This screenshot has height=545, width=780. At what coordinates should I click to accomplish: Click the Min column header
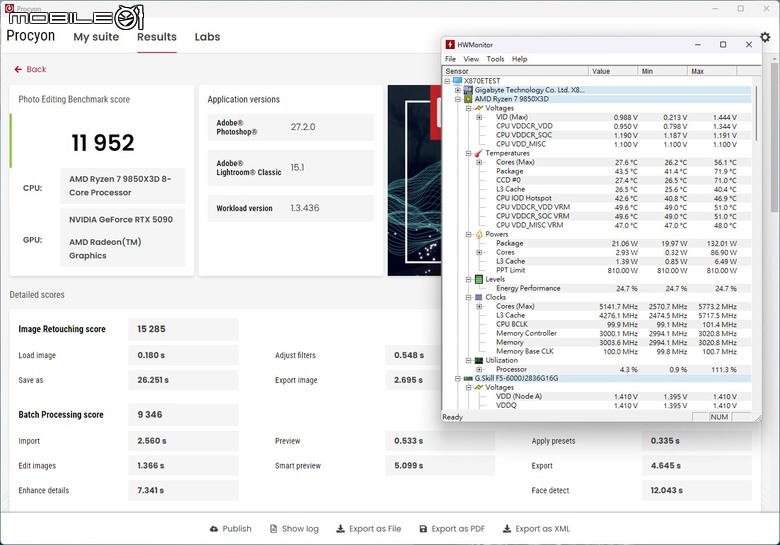[662, 71]
